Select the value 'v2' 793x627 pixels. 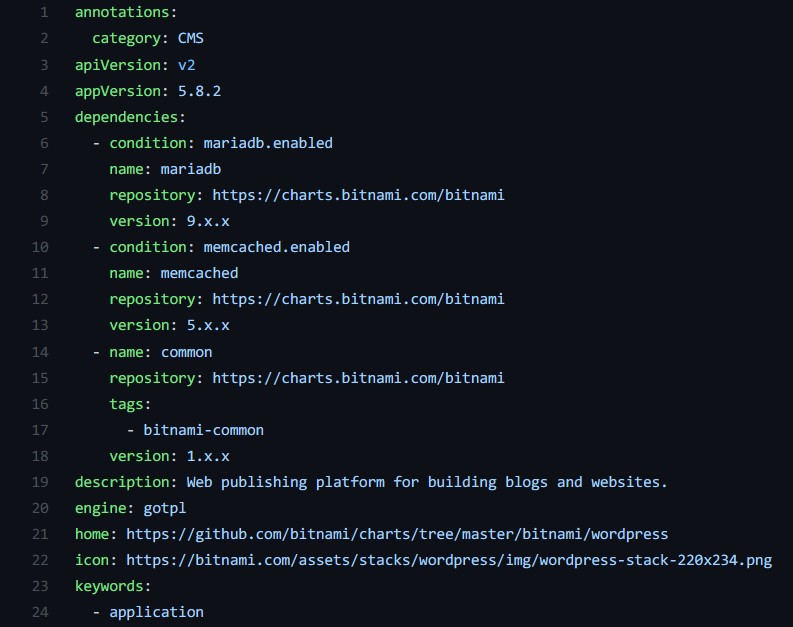pos(187,65)
